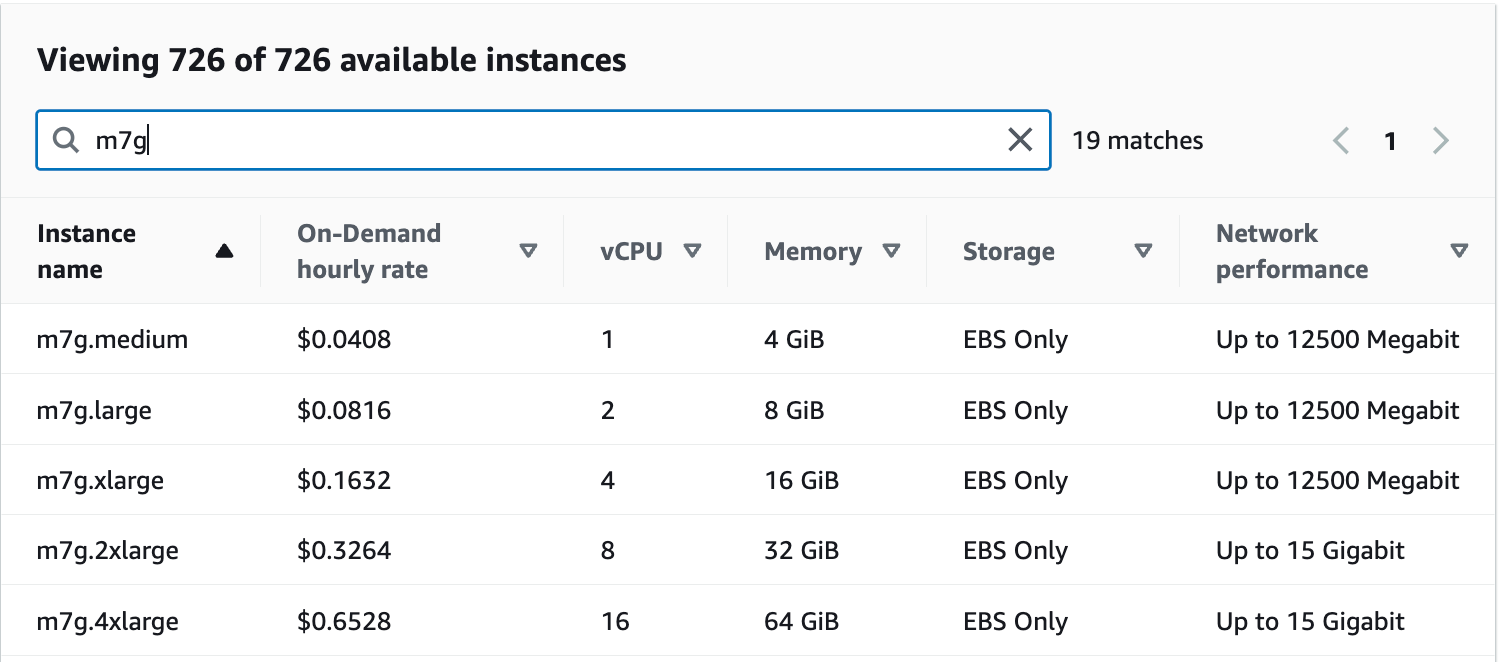Sort by On-Demand hourly rate arrow

click(x=529, y=252)
